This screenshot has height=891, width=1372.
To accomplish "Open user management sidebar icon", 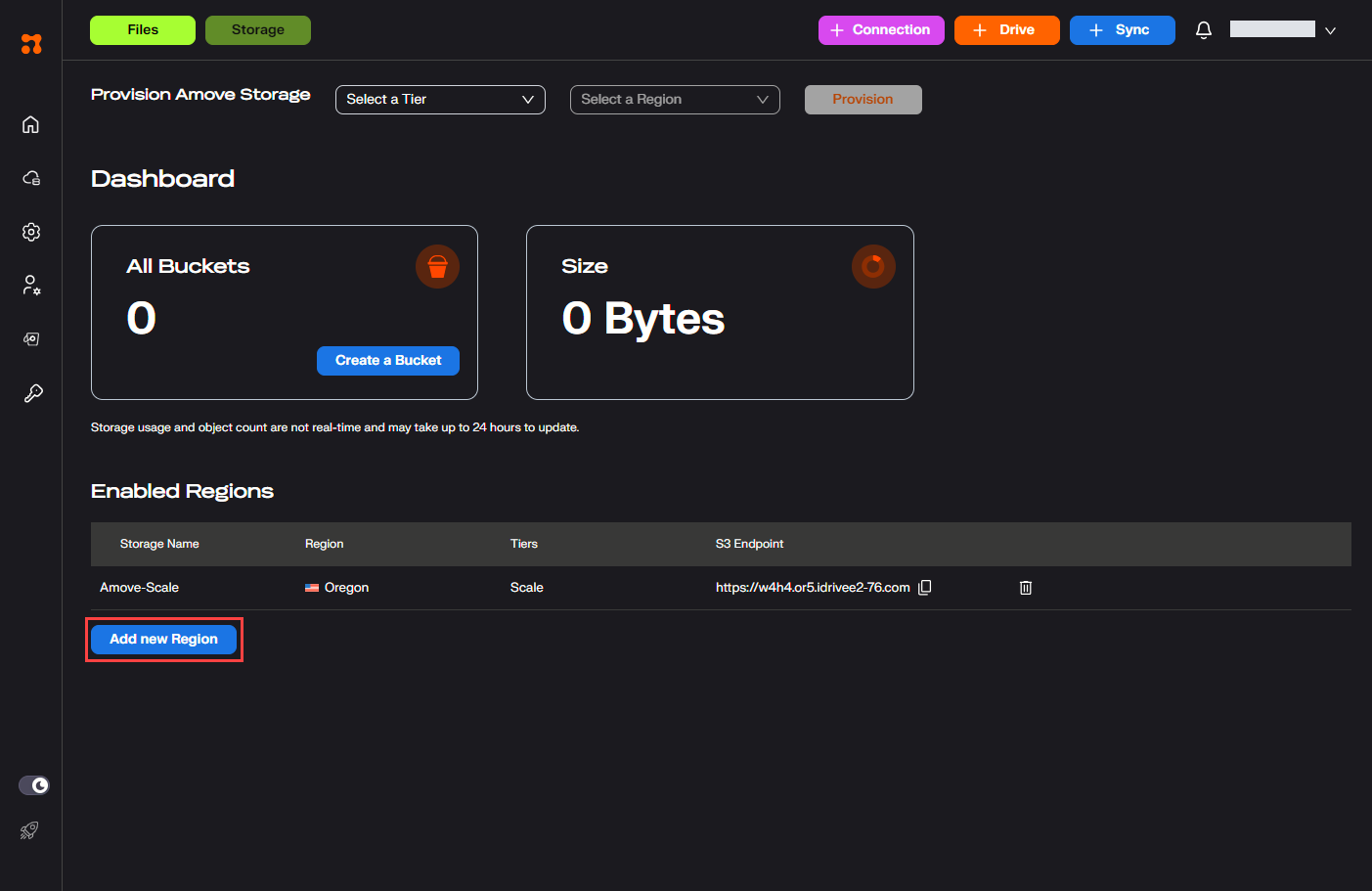I will 31,286.
